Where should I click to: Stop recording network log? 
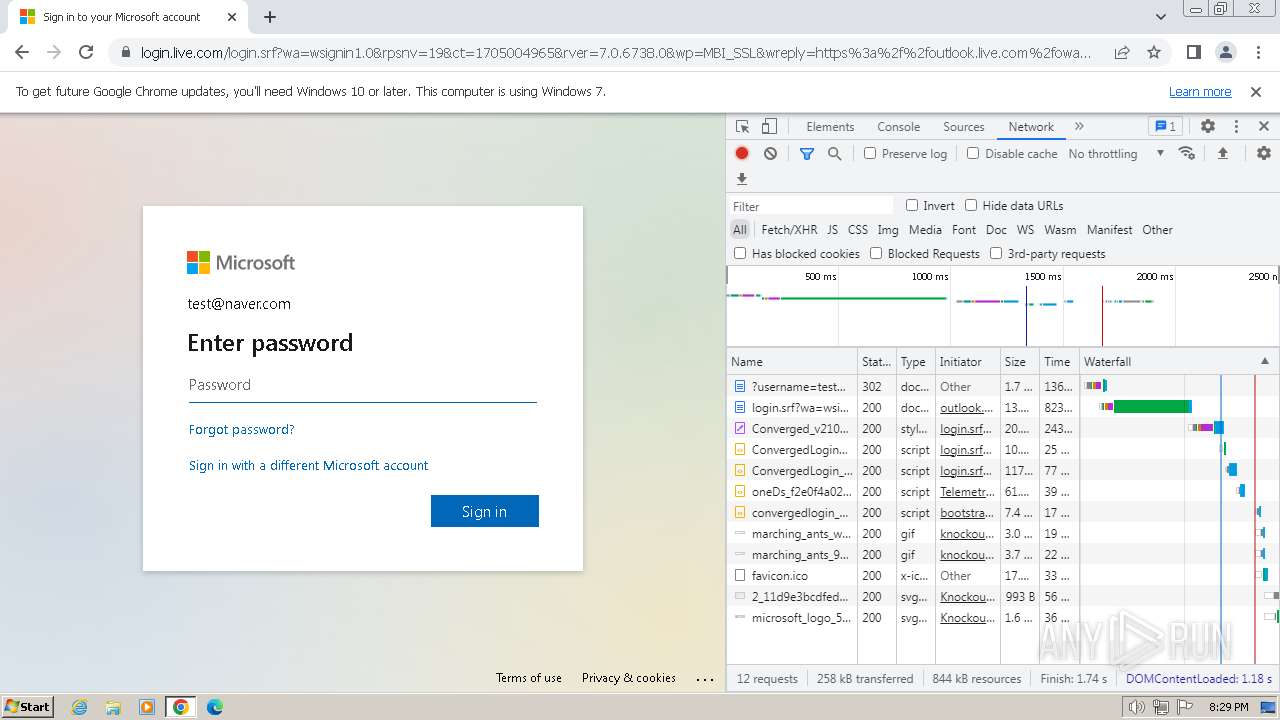click(x=742, y=154)
